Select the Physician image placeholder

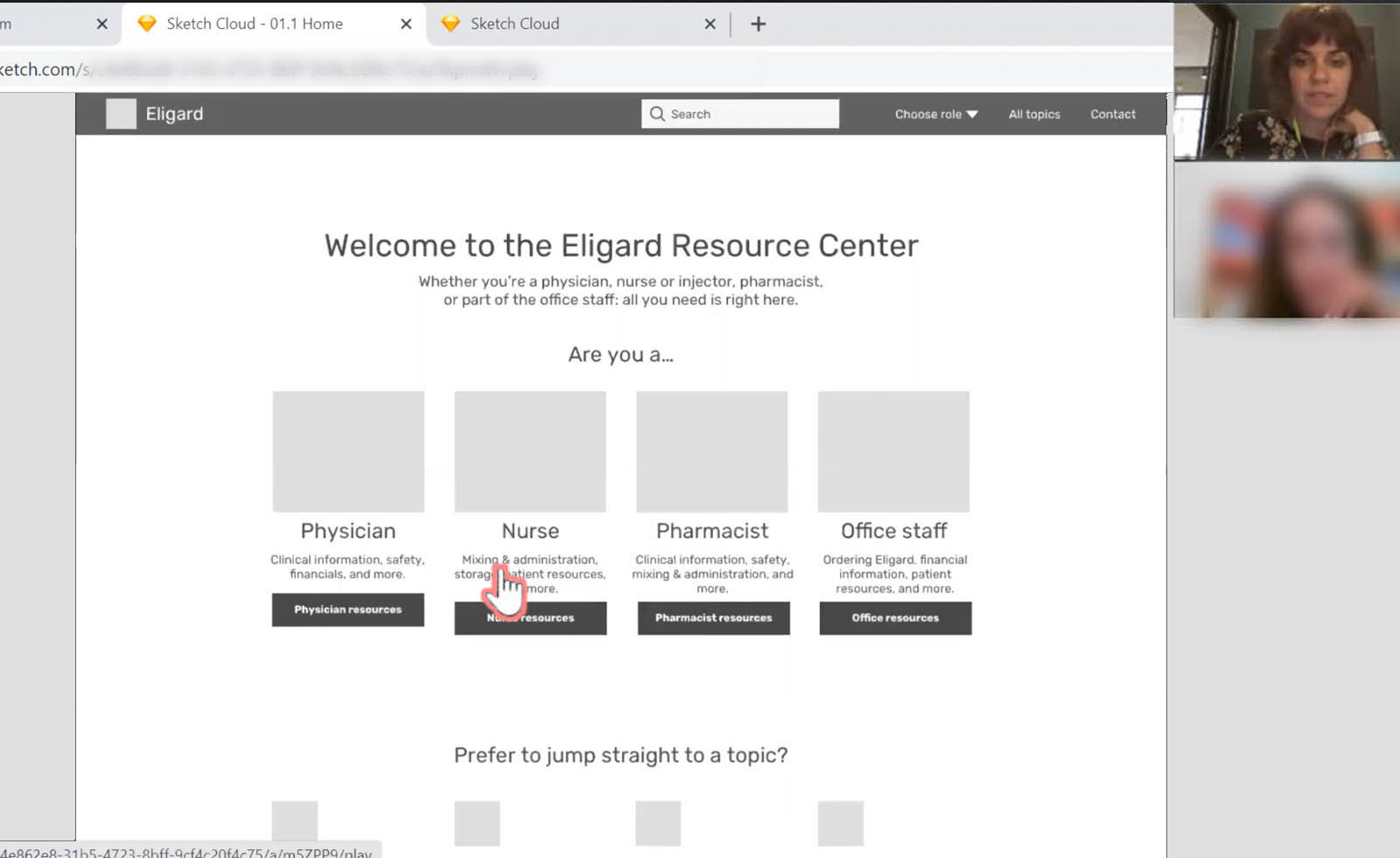pyautogui.click(x=348, y=452)
